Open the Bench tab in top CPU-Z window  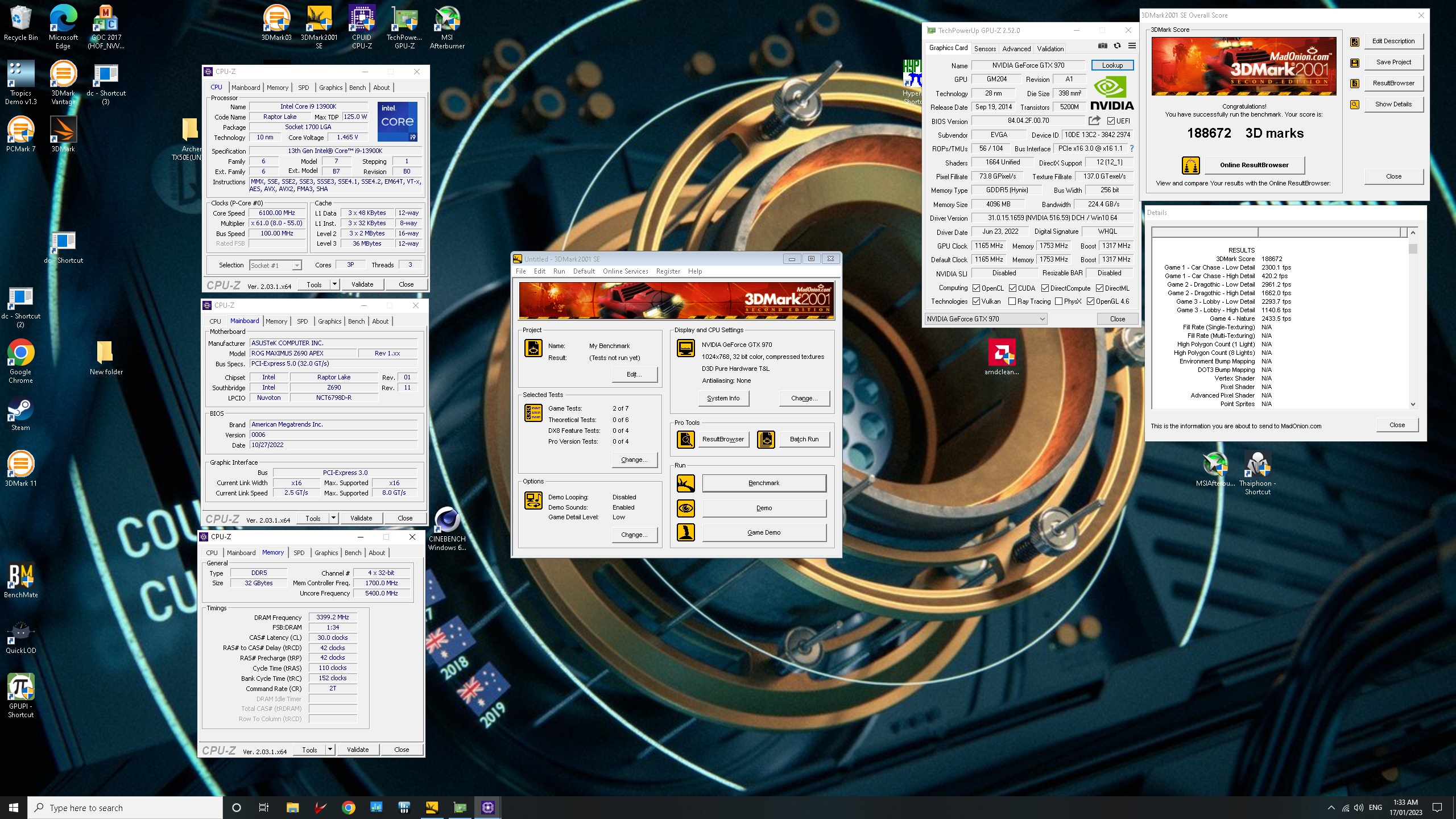[358, 88]
